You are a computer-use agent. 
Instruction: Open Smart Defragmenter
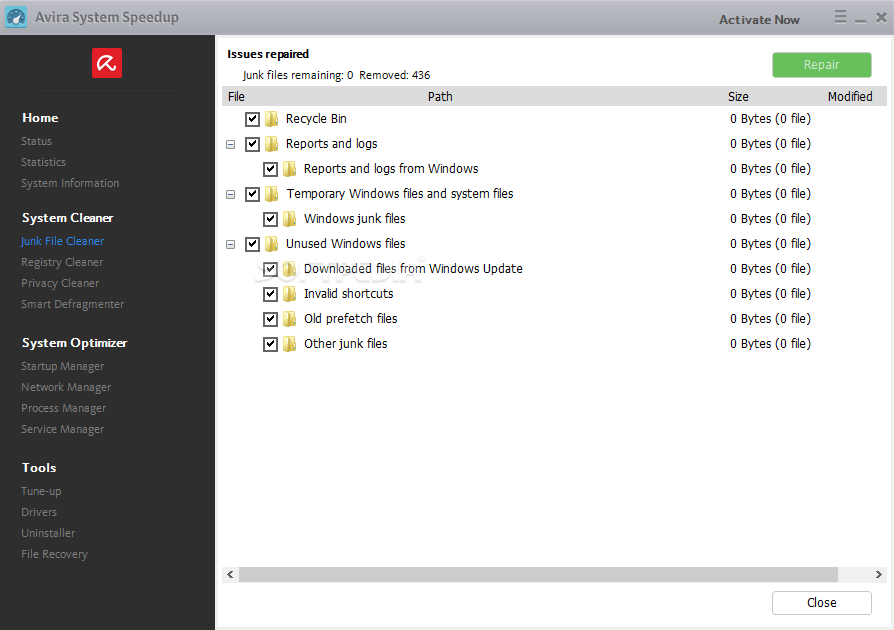[72, 304]
